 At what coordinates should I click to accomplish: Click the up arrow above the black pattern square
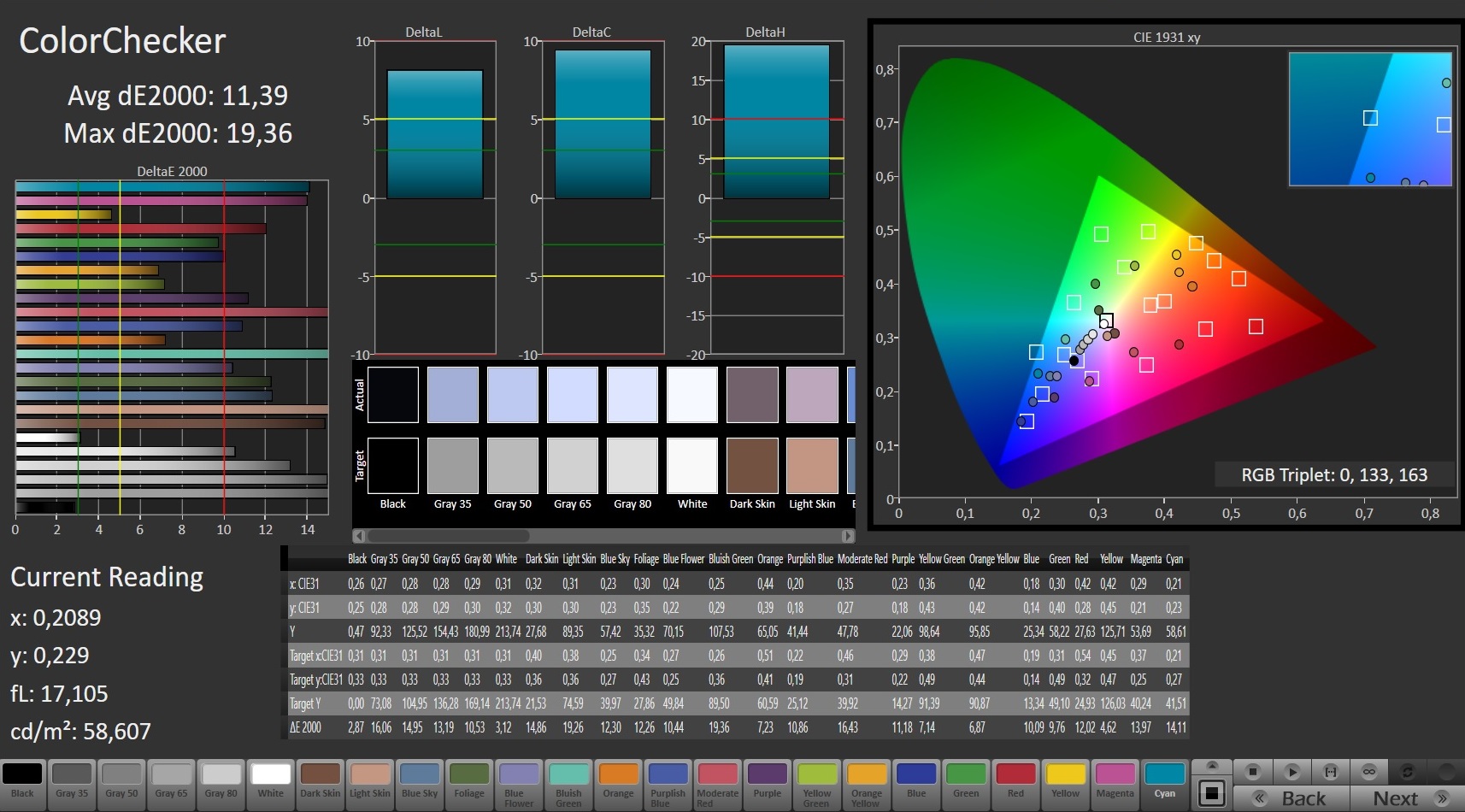[1211, 766]
